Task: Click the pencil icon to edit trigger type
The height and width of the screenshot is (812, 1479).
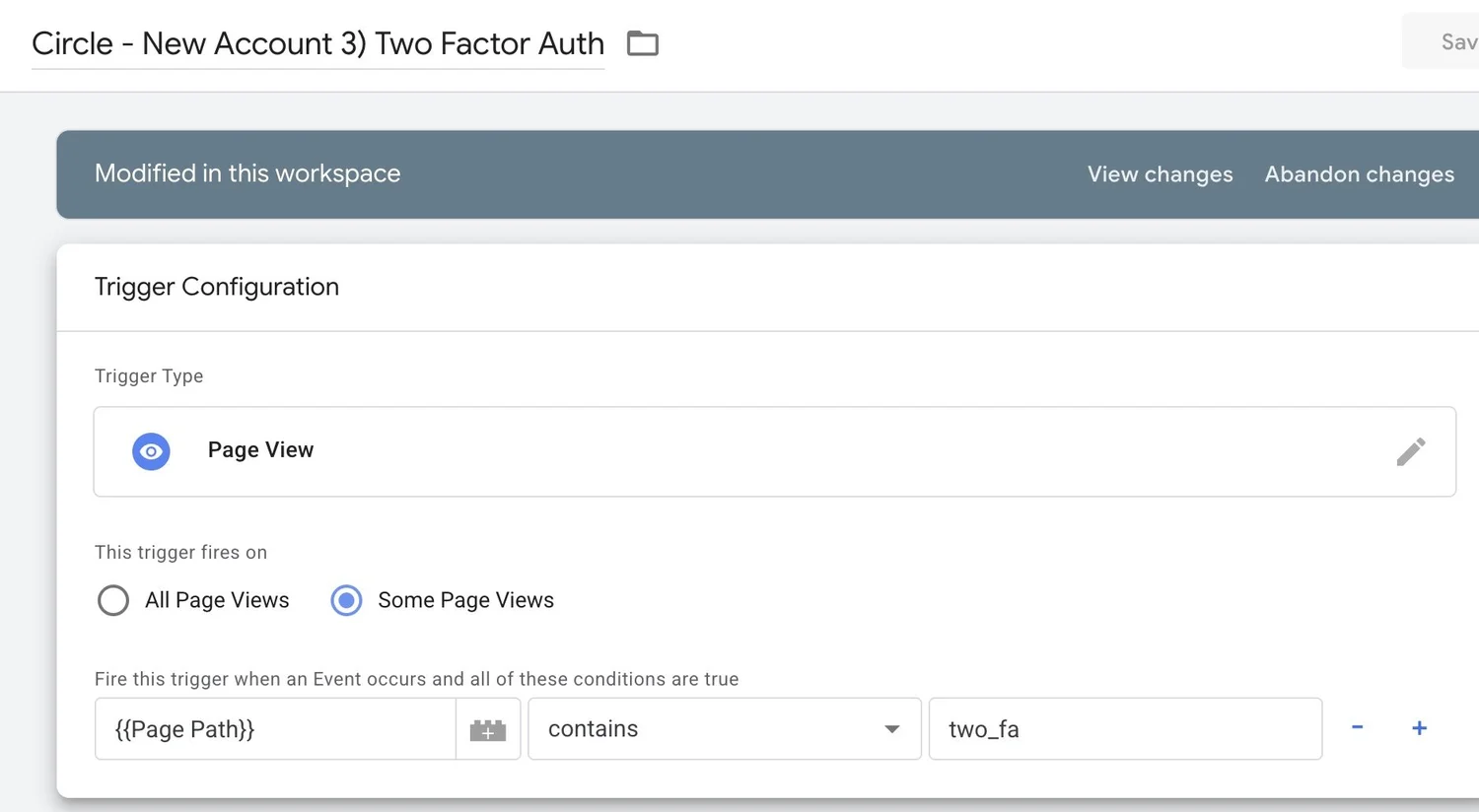Action: [x=1410, y=451]
